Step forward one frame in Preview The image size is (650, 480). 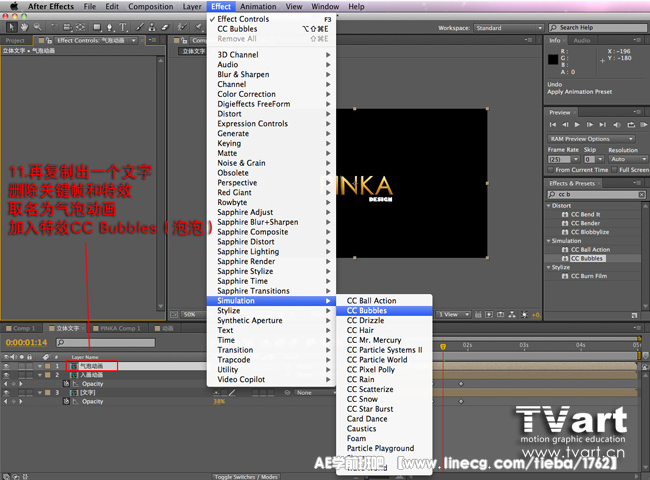pos(589,124)
